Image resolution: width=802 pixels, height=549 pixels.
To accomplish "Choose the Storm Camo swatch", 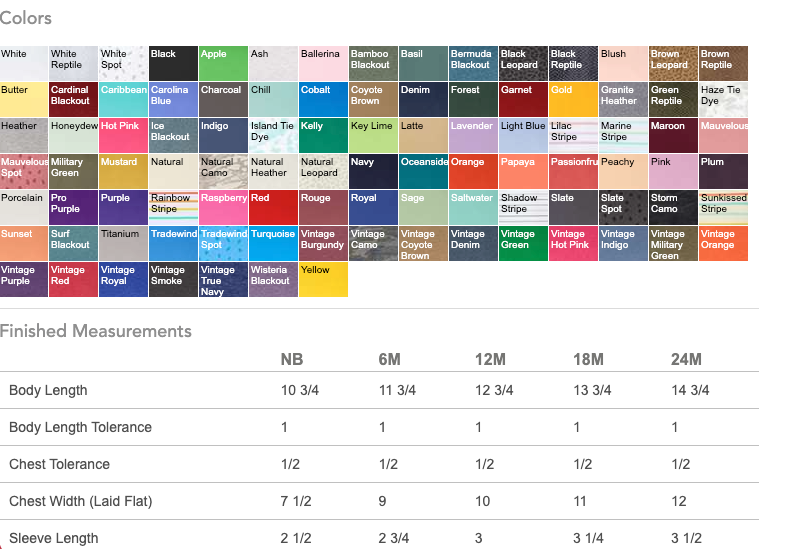I will [x=673, y=208].
